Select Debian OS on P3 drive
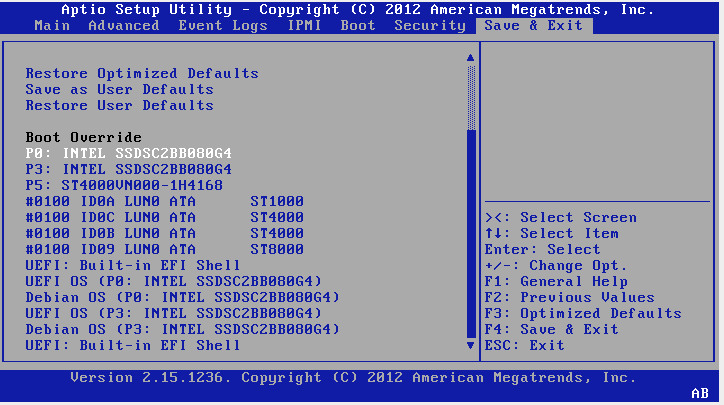 click(182, 329)
